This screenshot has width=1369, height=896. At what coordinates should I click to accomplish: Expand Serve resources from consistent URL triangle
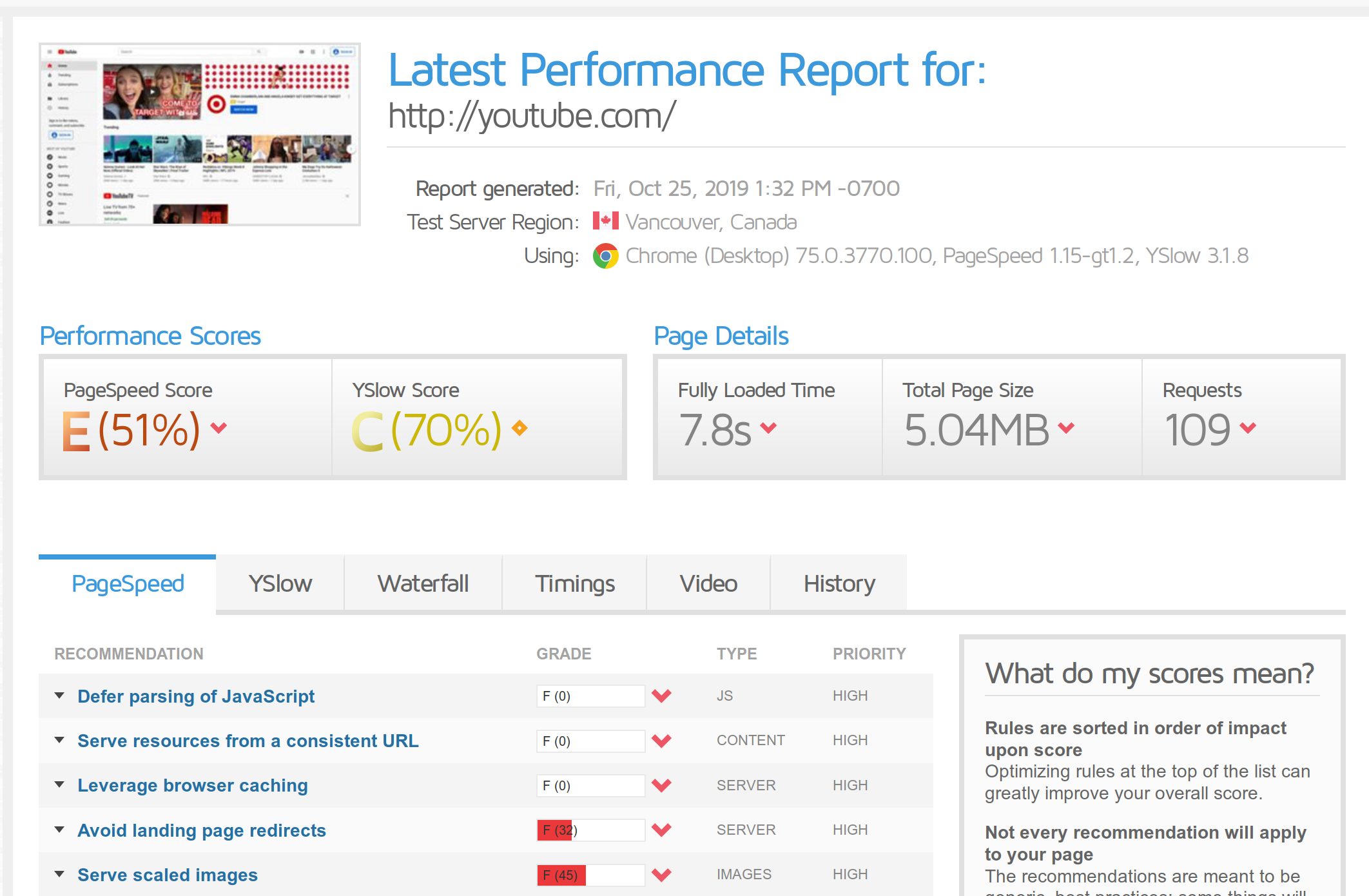tap(59, 740)
